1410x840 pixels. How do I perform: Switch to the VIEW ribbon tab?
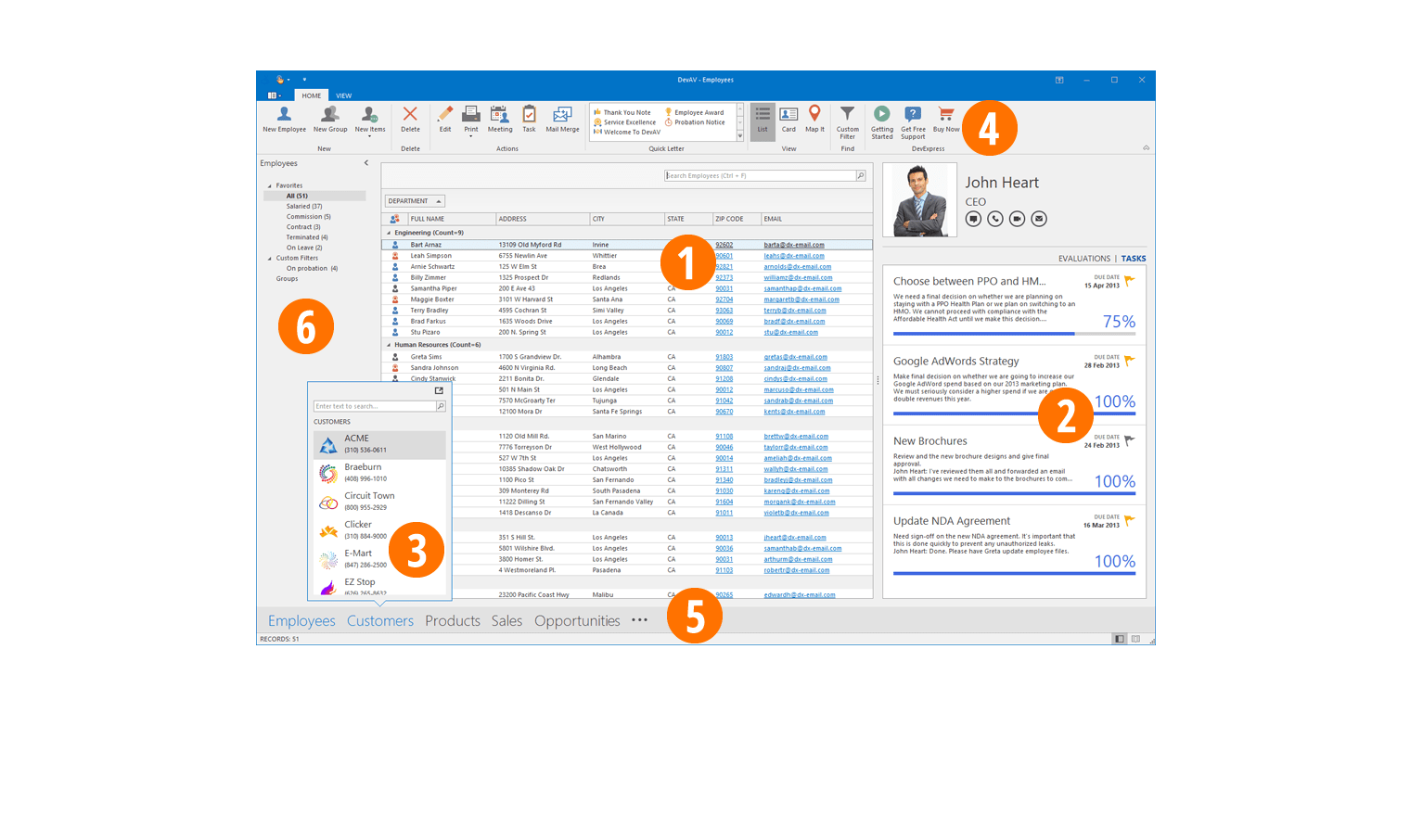(343, 95)
